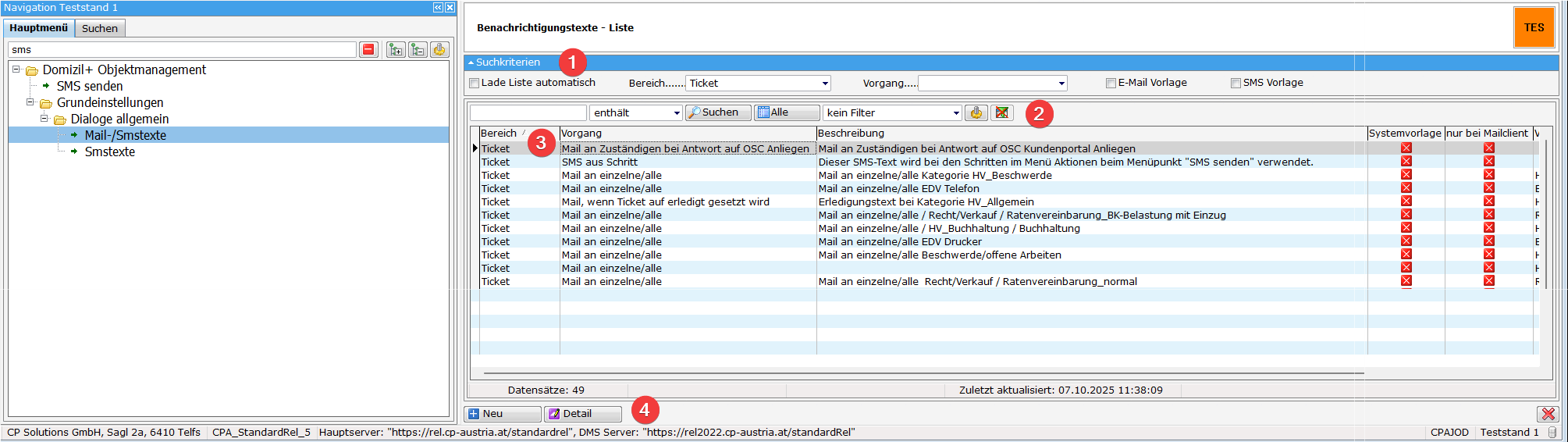Image resolution: width=1568 pixels, height=442 pixels.
Task: Click the horizontal scrollbar under the list
Action: [x=921, y=373]
